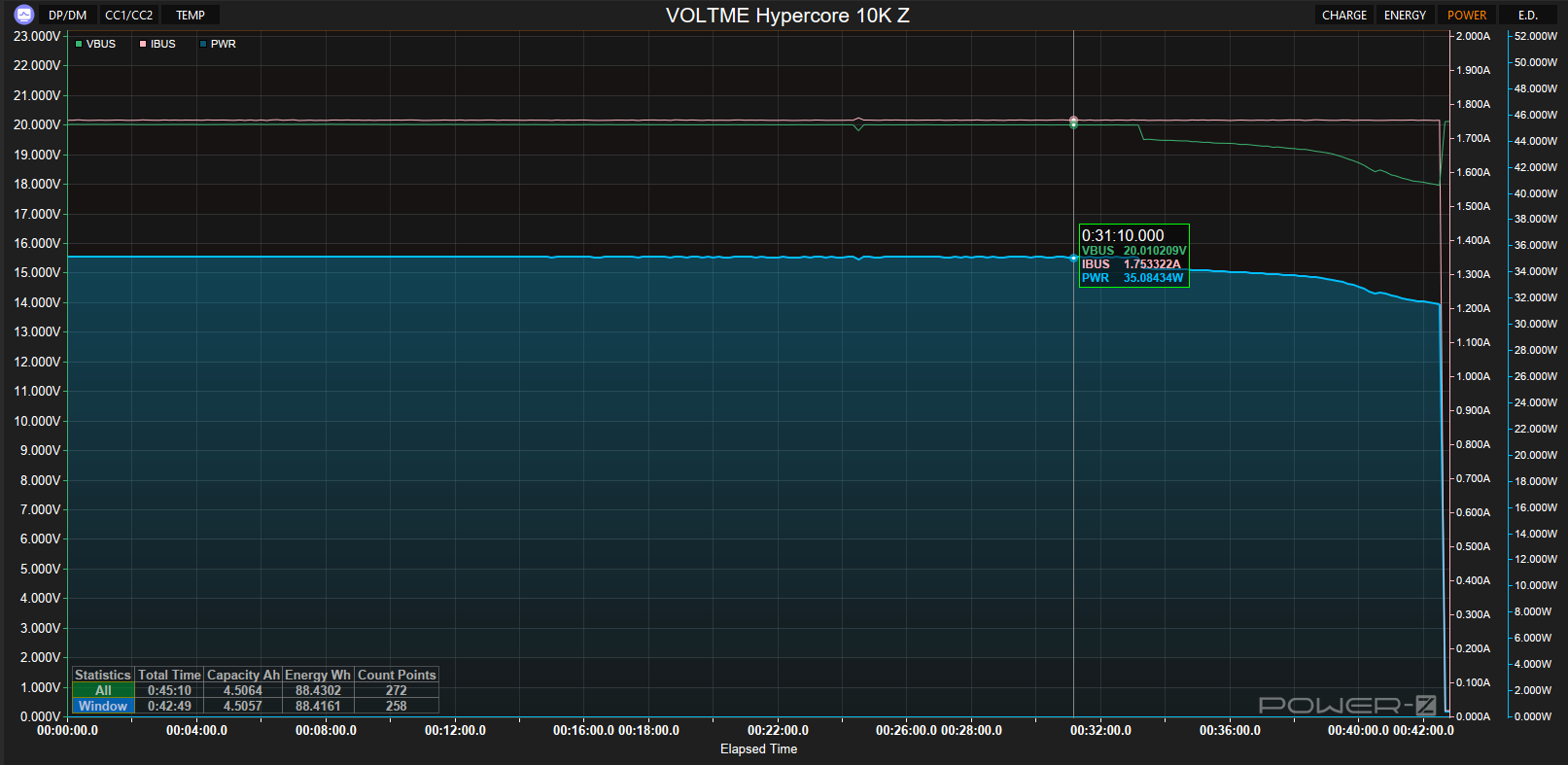
Task: Click the 00:36:00.0 time axis tick
Action: (1230, 730)
